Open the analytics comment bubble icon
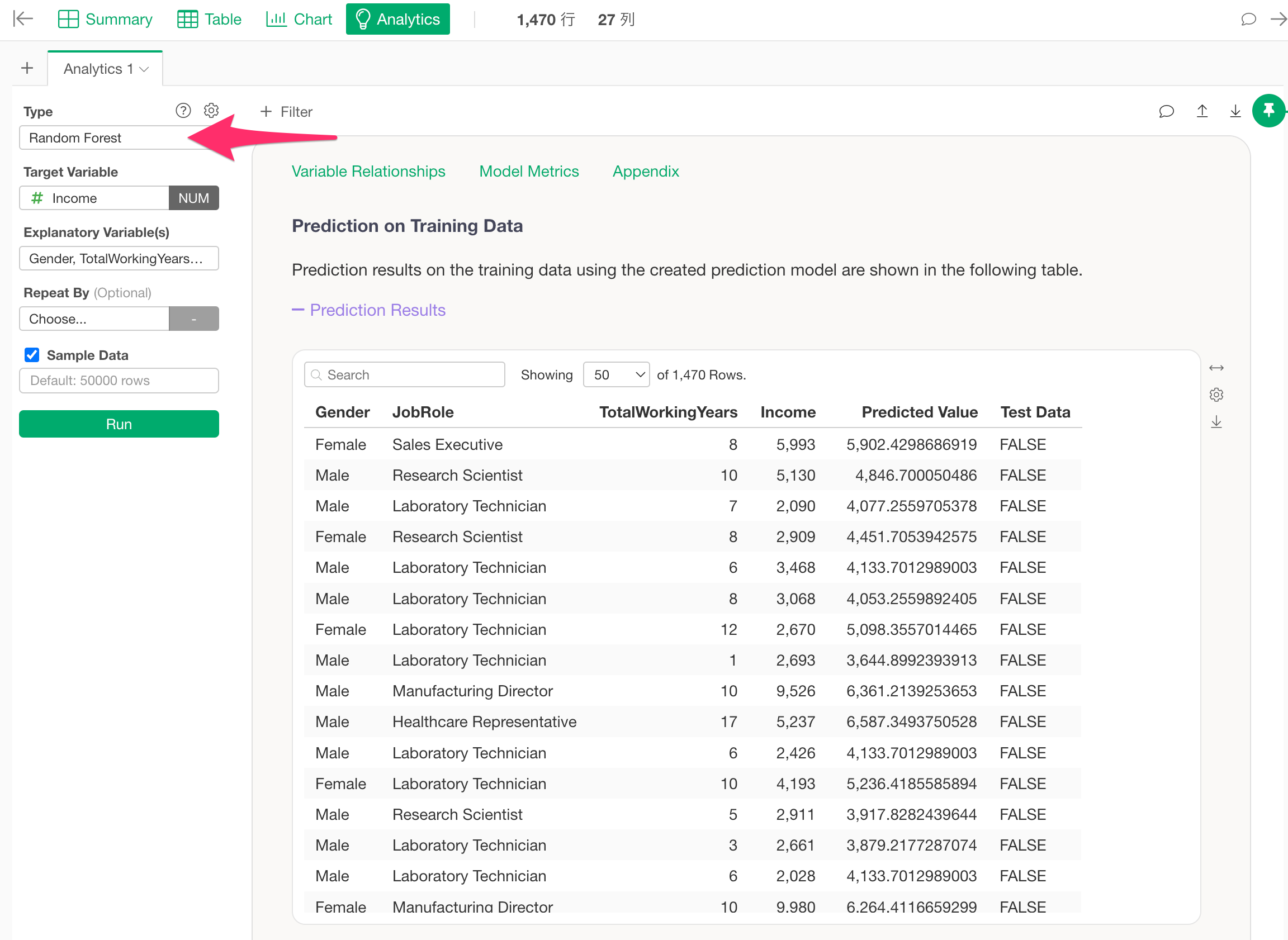 [x=1166, y=111]
